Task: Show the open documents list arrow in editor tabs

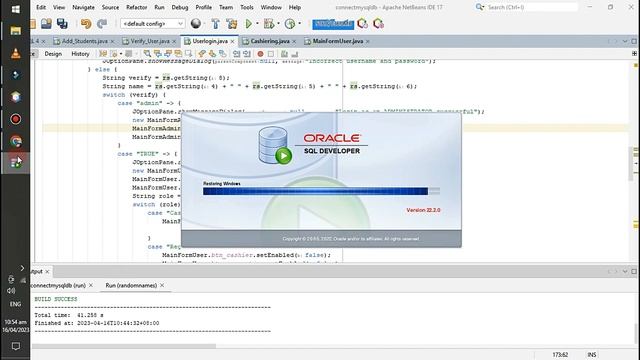Action: click(625, 41)
